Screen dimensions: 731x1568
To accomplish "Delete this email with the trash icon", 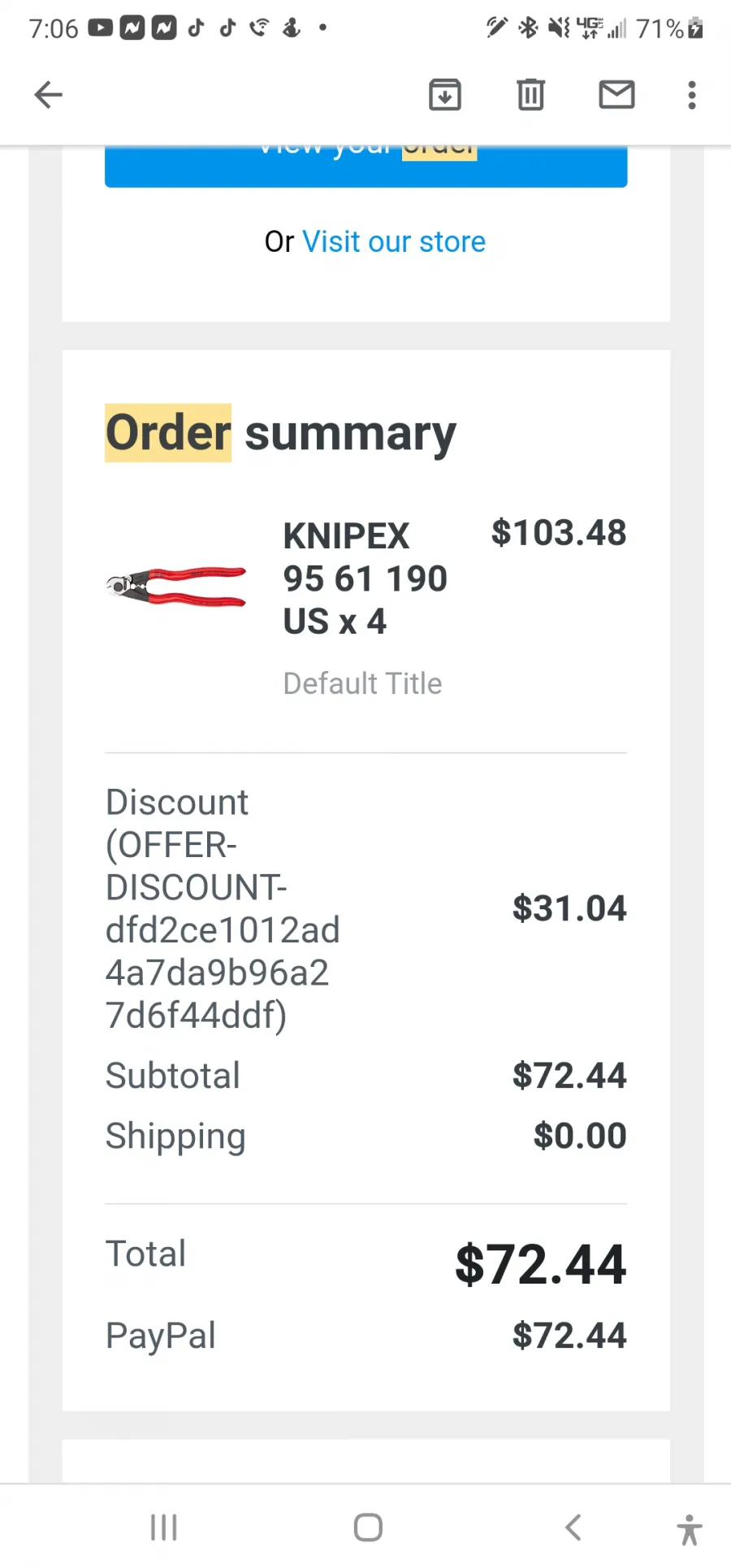I will (x=531, y=95).
